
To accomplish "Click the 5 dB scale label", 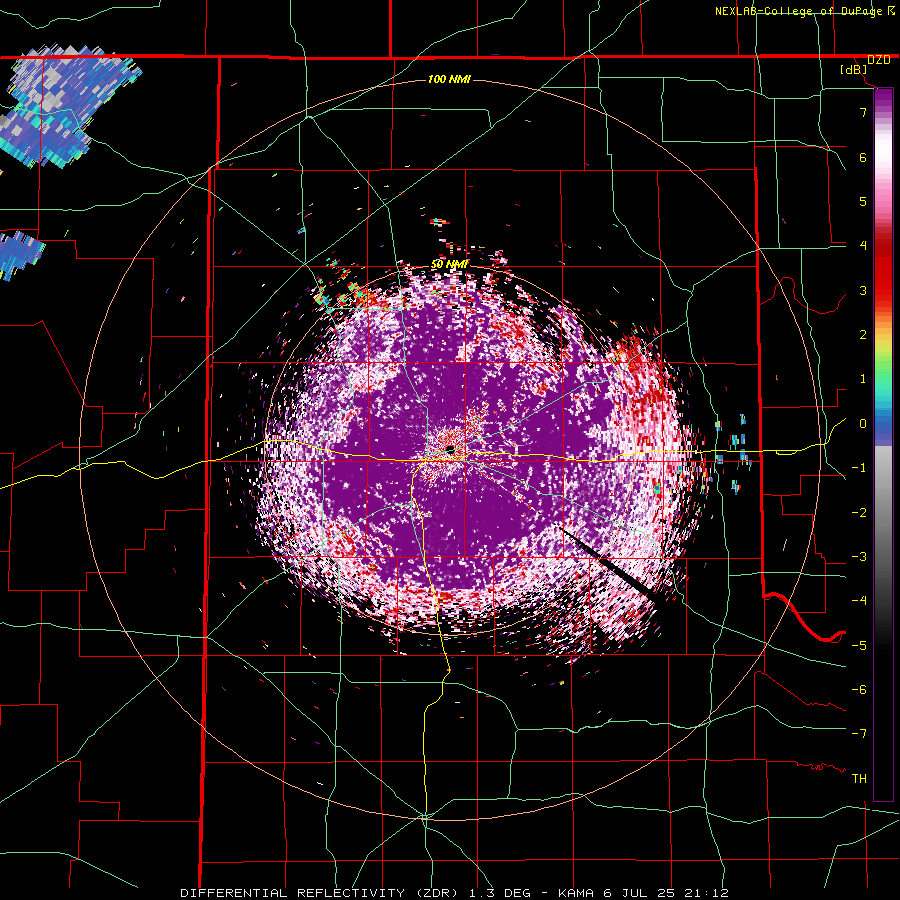I will point(863,201).
